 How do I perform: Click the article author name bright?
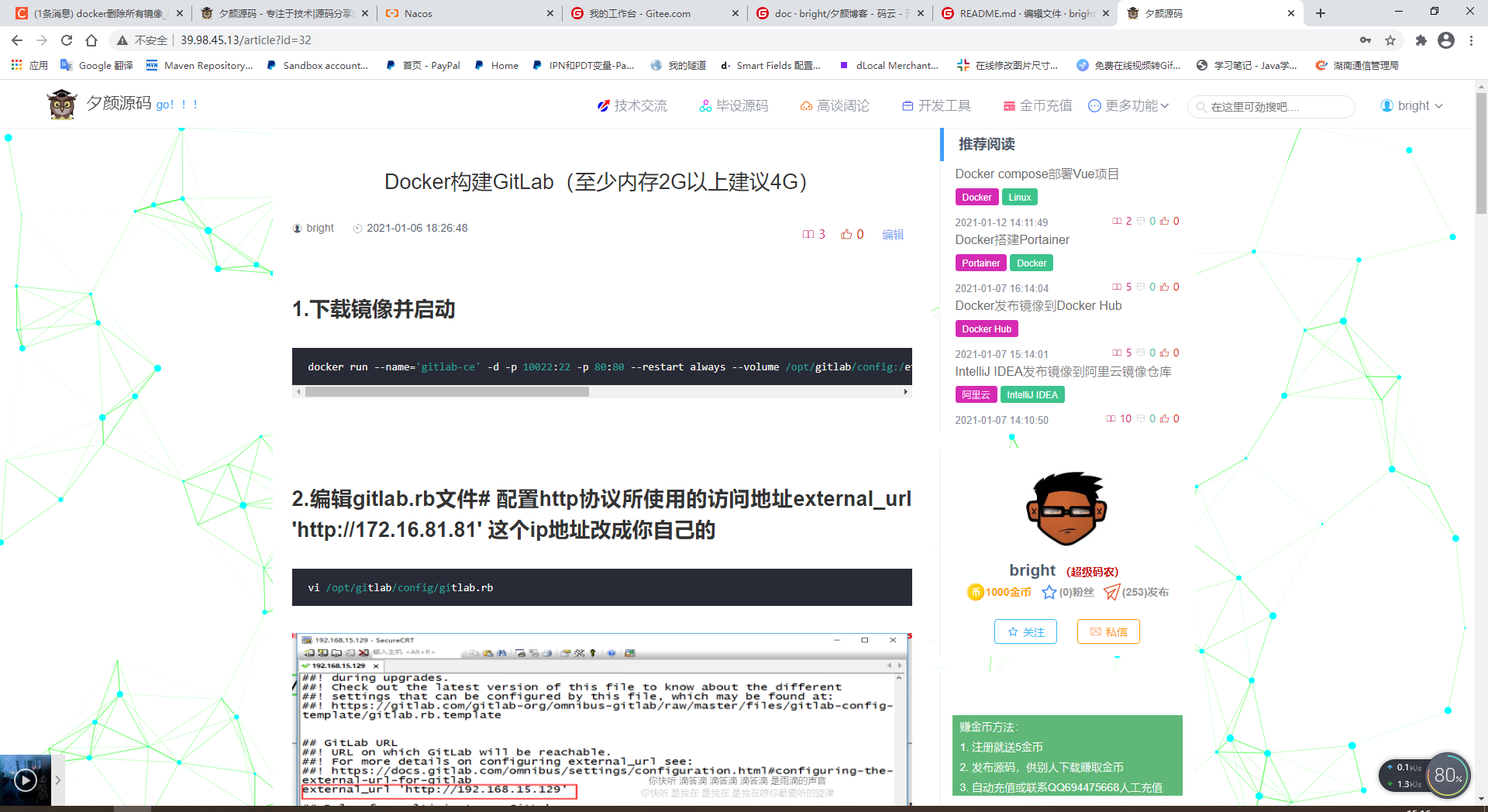pos(320,228)
